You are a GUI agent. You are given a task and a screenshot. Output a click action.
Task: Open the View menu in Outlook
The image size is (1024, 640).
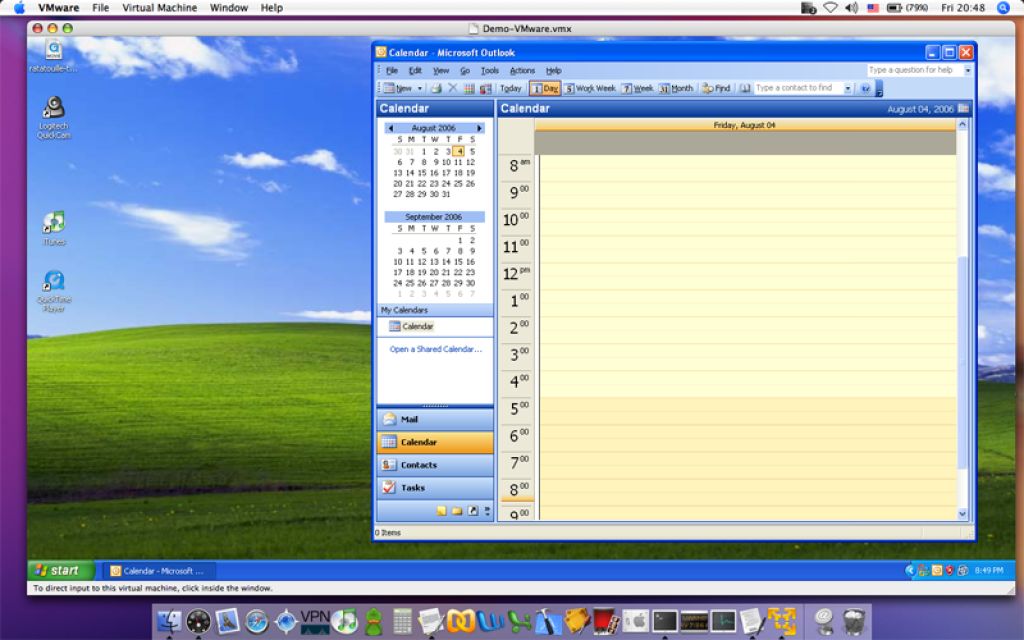coord(441,71)
